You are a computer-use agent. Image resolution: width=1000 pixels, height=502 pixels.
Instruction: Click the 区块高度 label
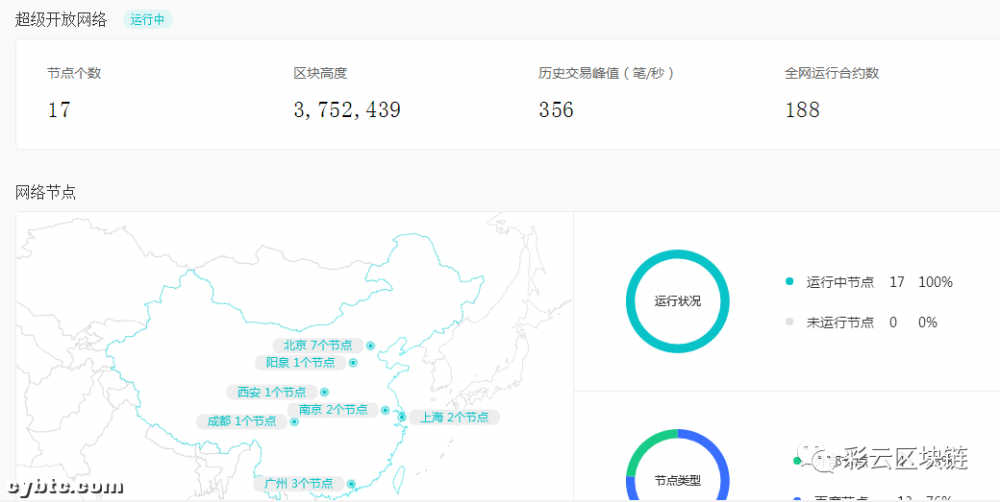coord(320,73)
